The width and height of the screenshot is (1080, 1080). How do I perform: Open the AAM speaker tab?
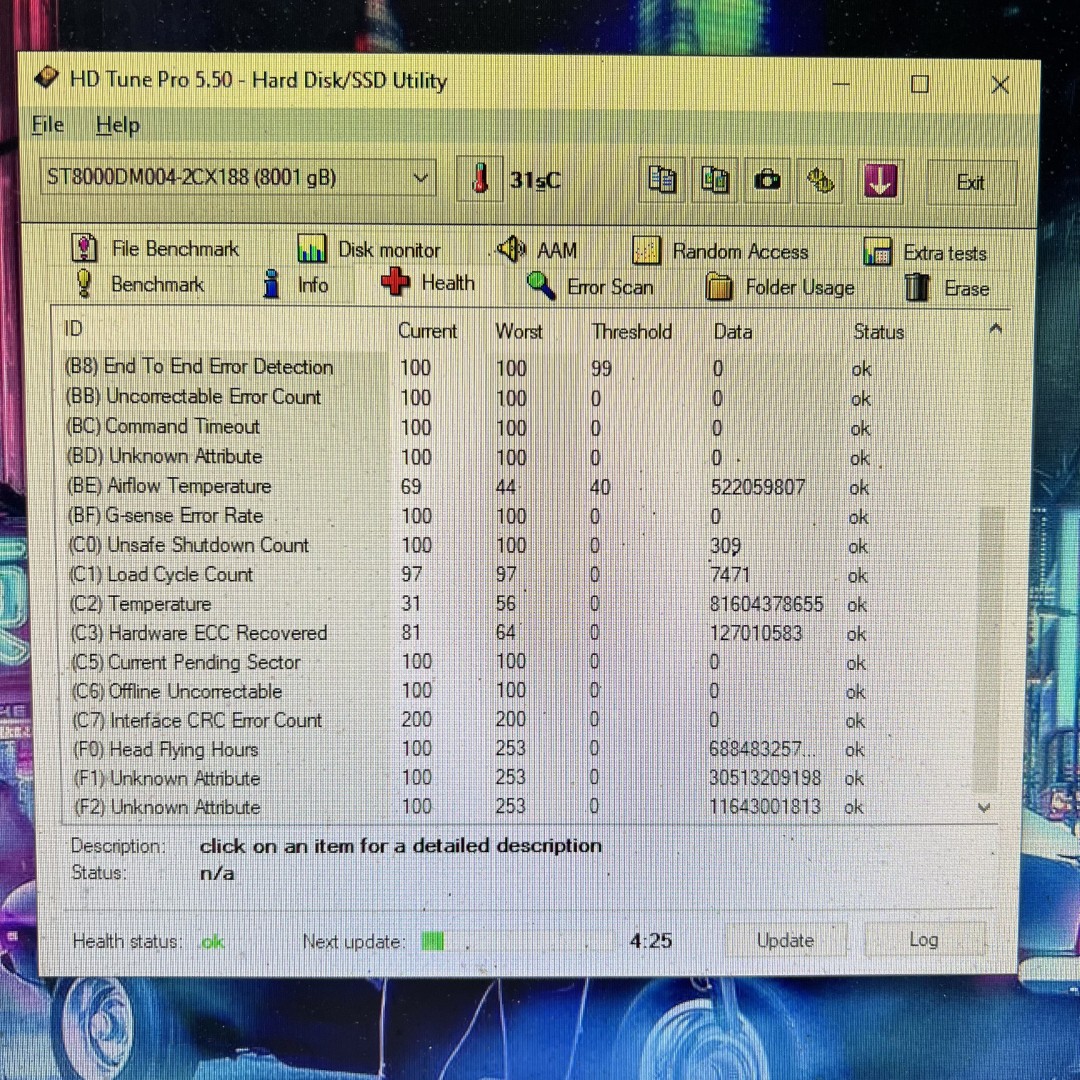click(538, 250)
